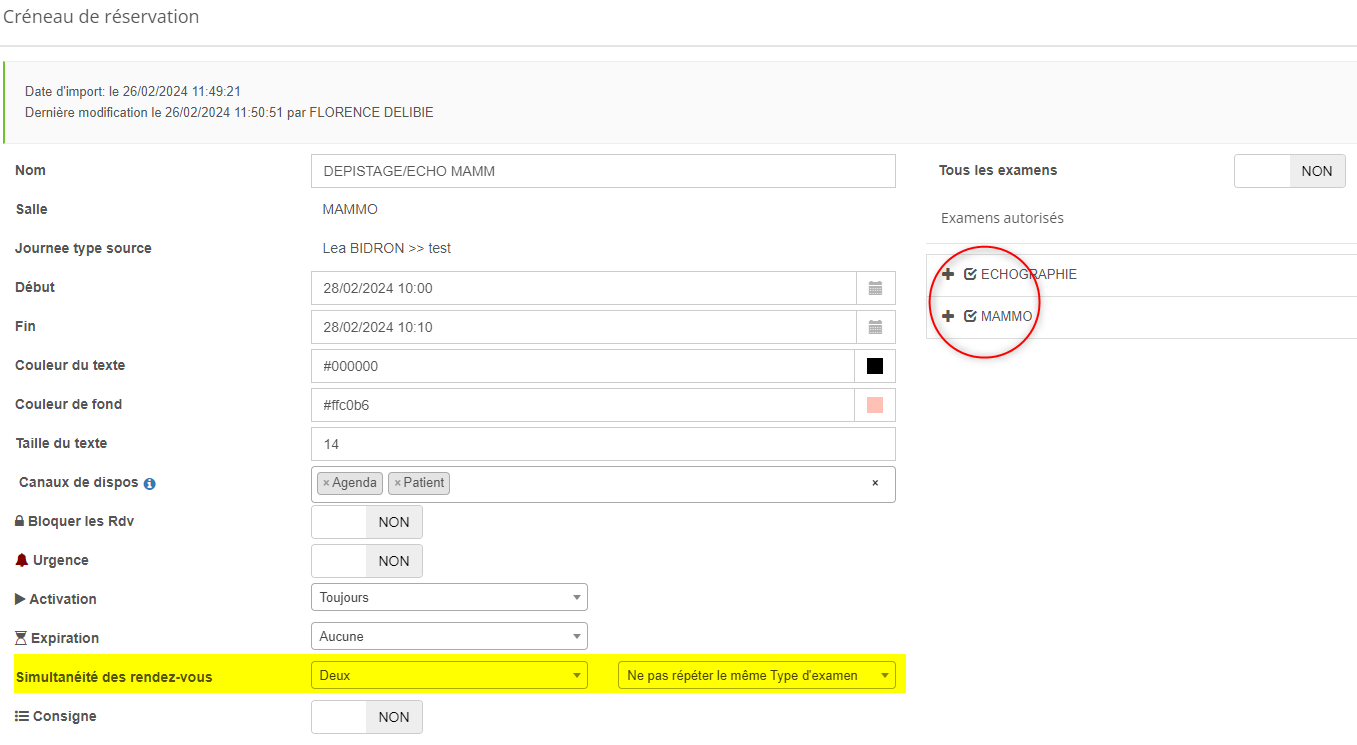
Task: Enable the Tous les examens switch
Action: (1289, 171)
